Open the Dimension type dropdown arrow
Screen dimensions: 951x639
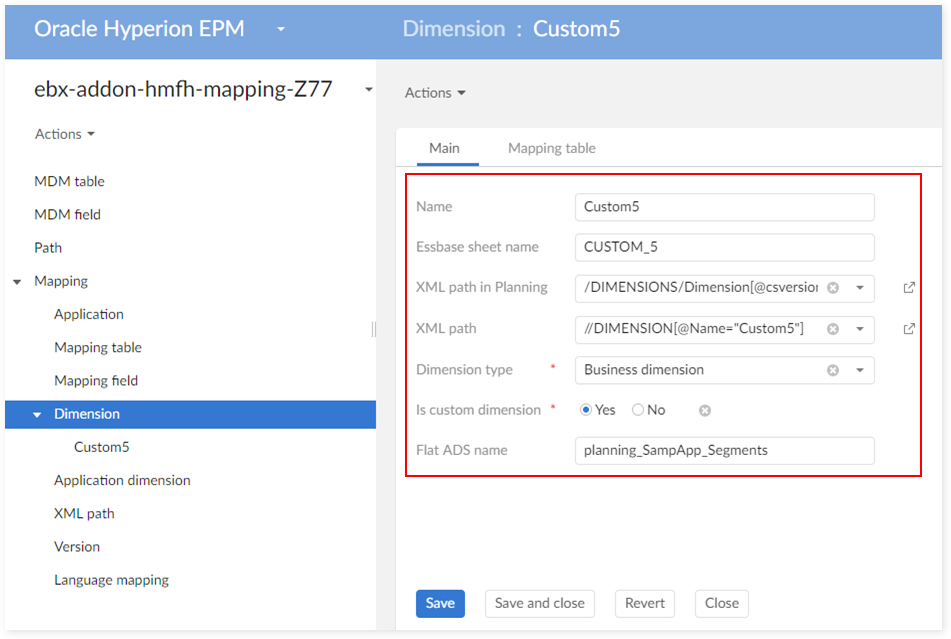click(x=860, y=370)
